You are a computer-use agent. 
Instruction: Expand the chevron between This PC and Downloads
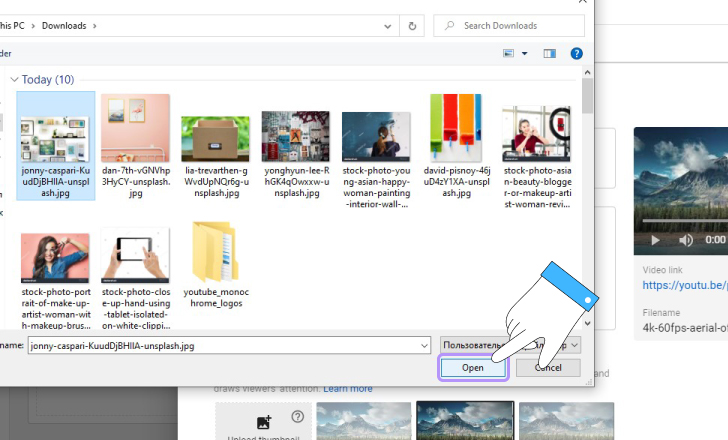pyautogui.click(x=33, y=26)
